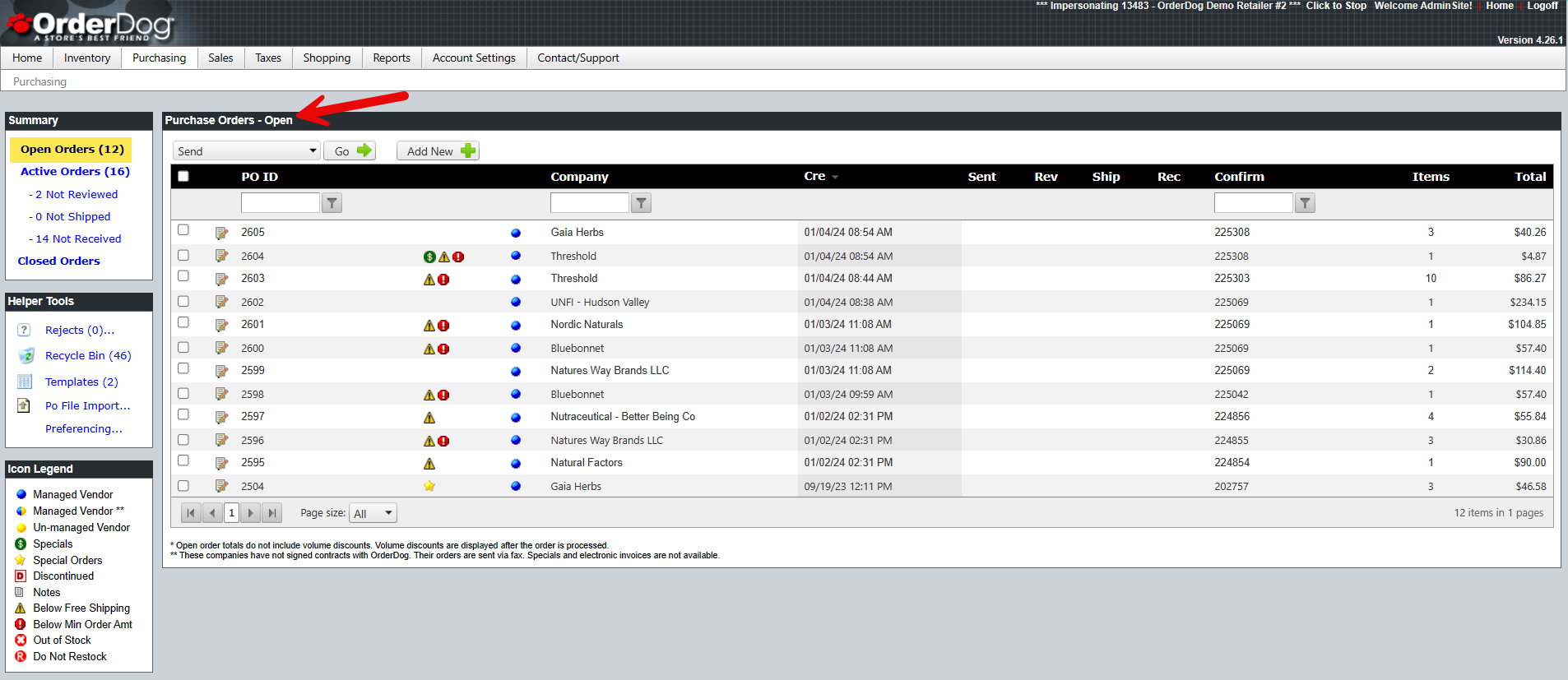
Task: Click the Shopping menu
Action: click(327, 58)
